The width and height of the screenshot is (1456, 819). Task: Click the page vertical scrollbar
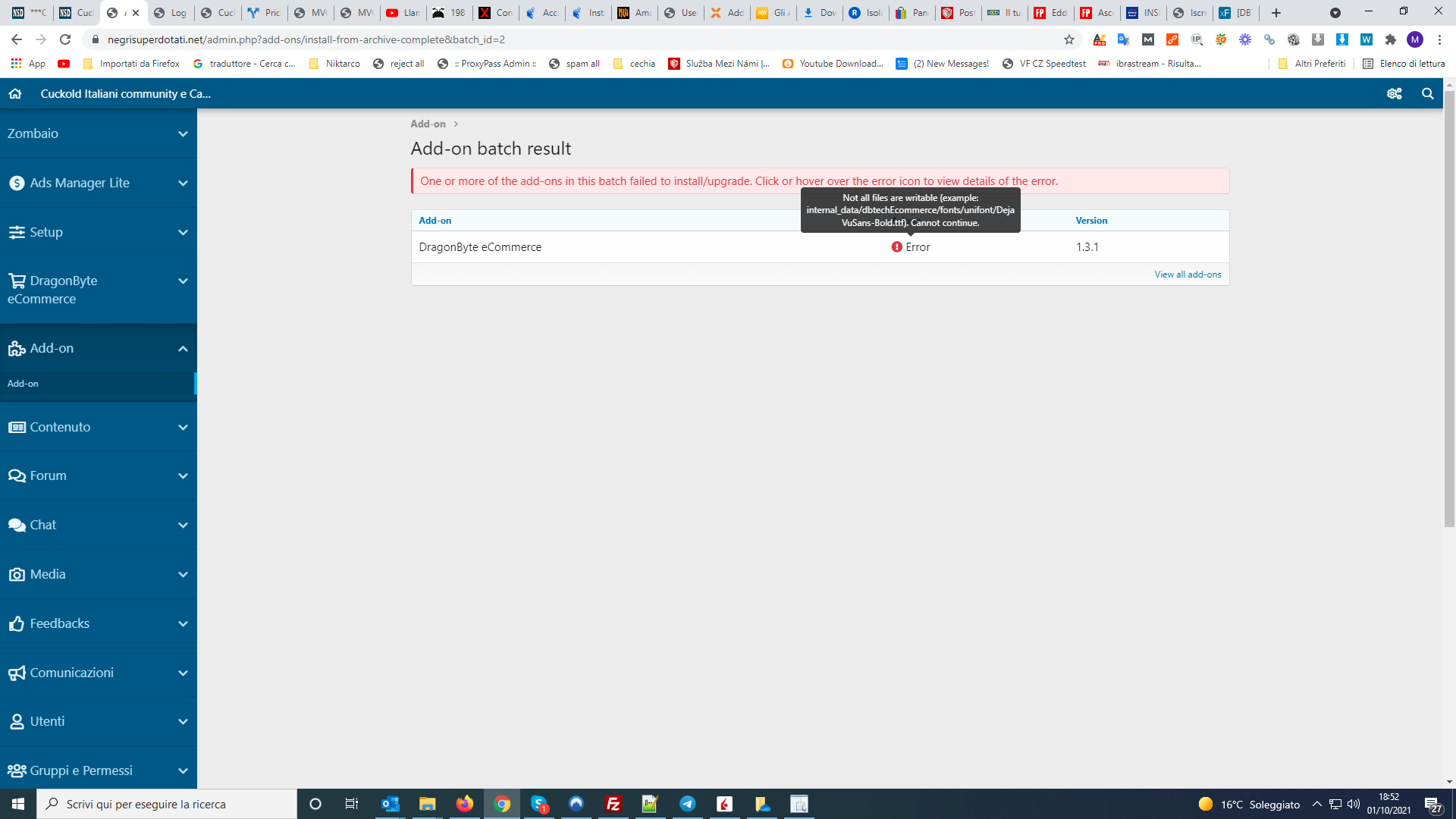click(x=1449, y=309)
